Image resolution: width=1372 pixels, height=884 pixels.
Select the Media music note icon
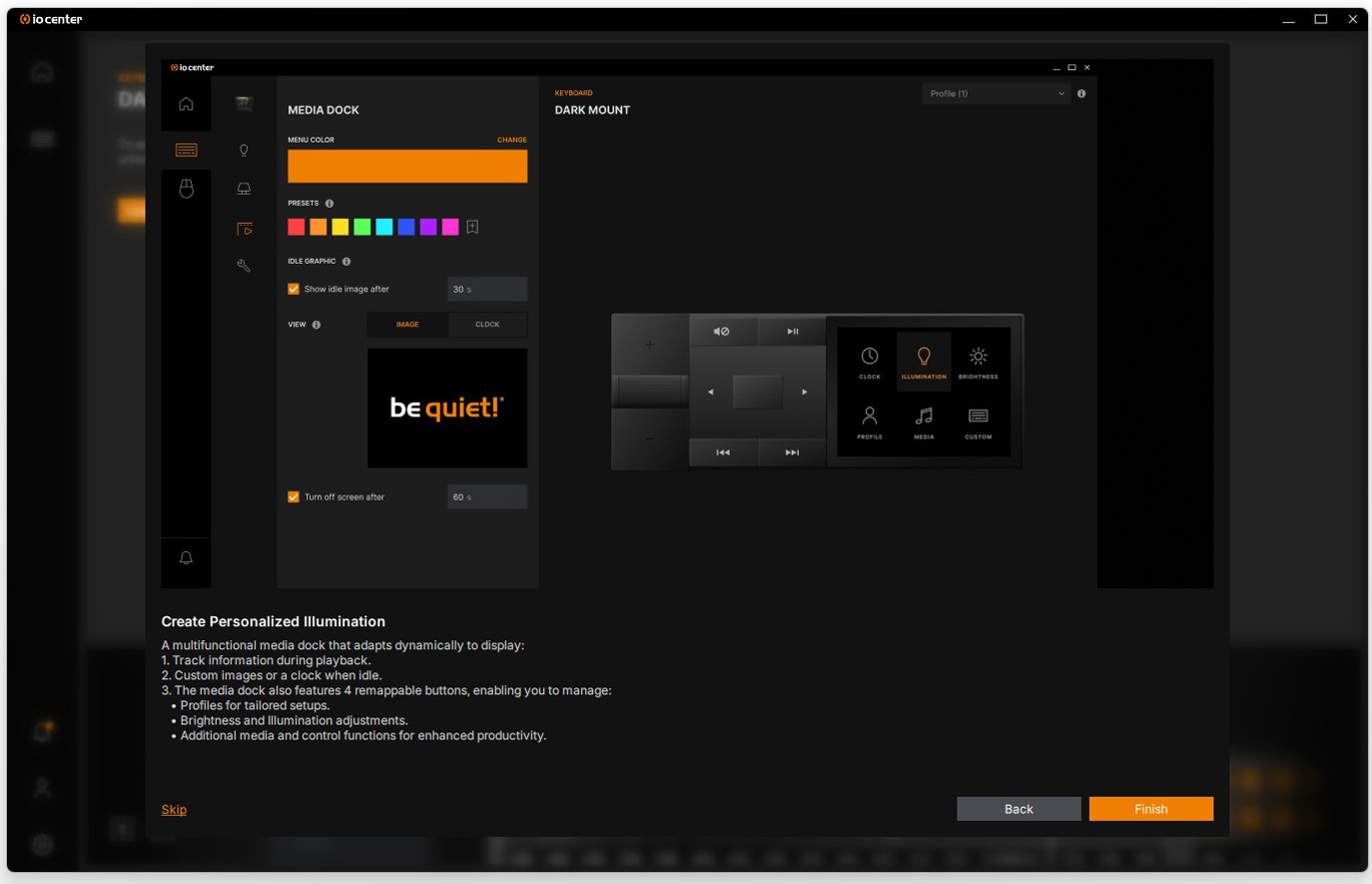(x=924, y=421)
